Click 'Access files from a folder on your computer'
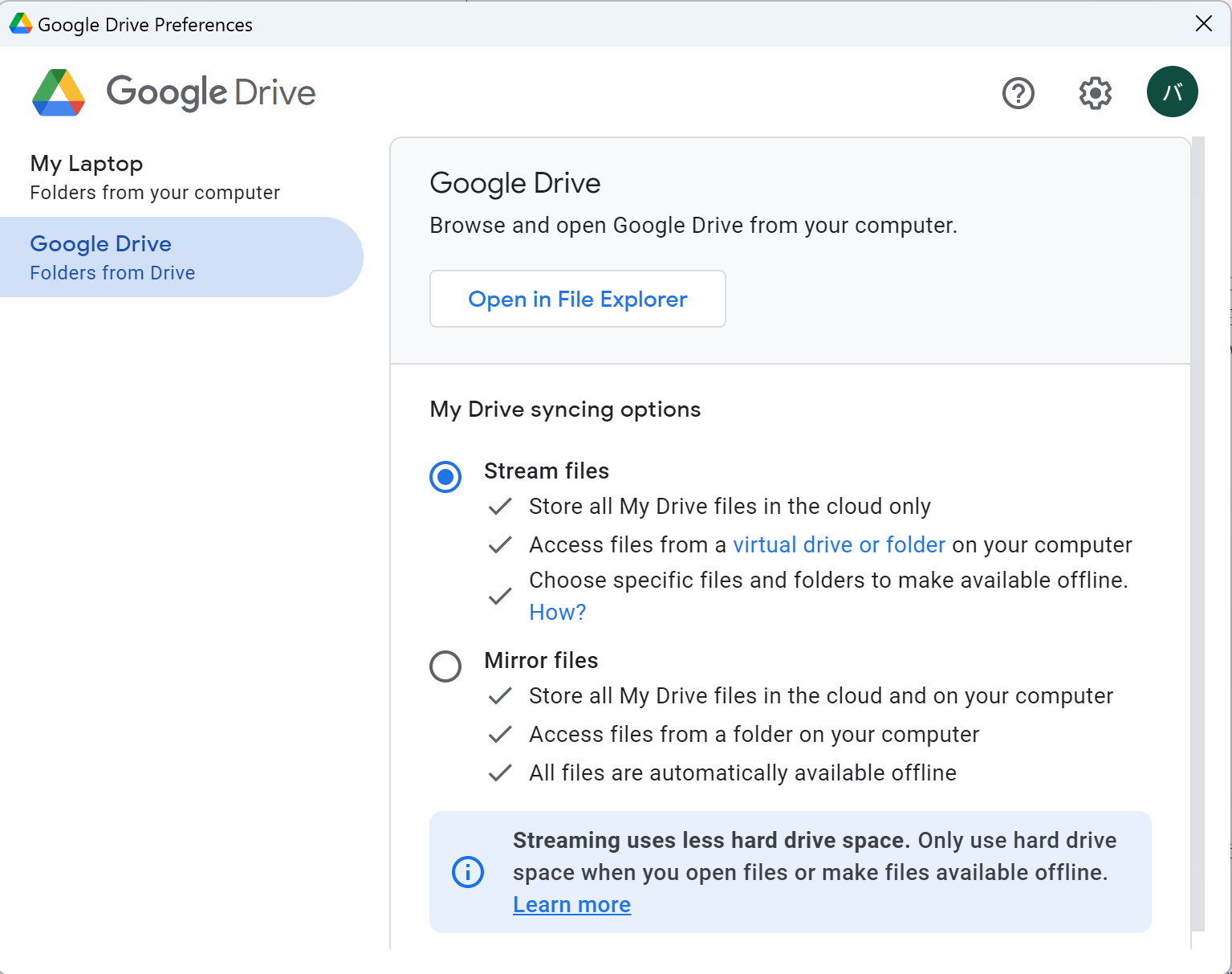The height and width of the screenshot is (974, 1232). click(x=754, y=735)
